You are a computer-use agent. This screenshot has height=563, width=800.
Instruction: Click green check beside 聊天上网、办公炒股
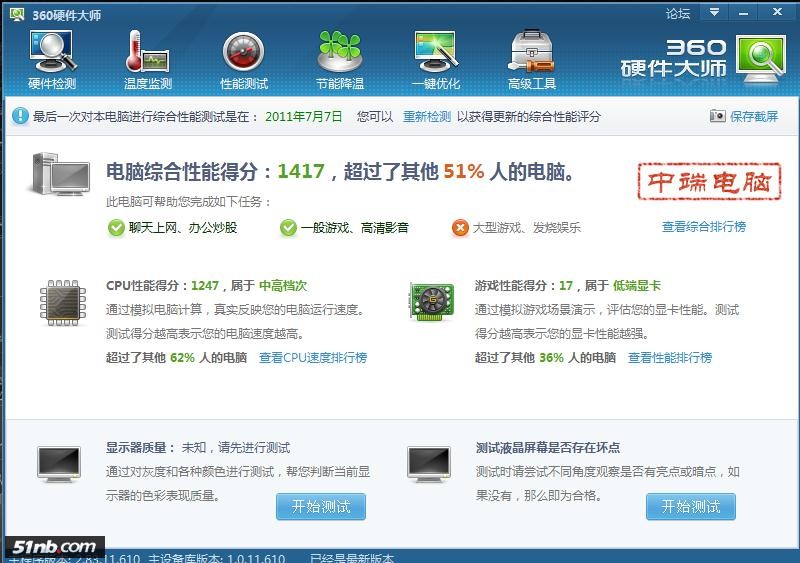(116, 228)
